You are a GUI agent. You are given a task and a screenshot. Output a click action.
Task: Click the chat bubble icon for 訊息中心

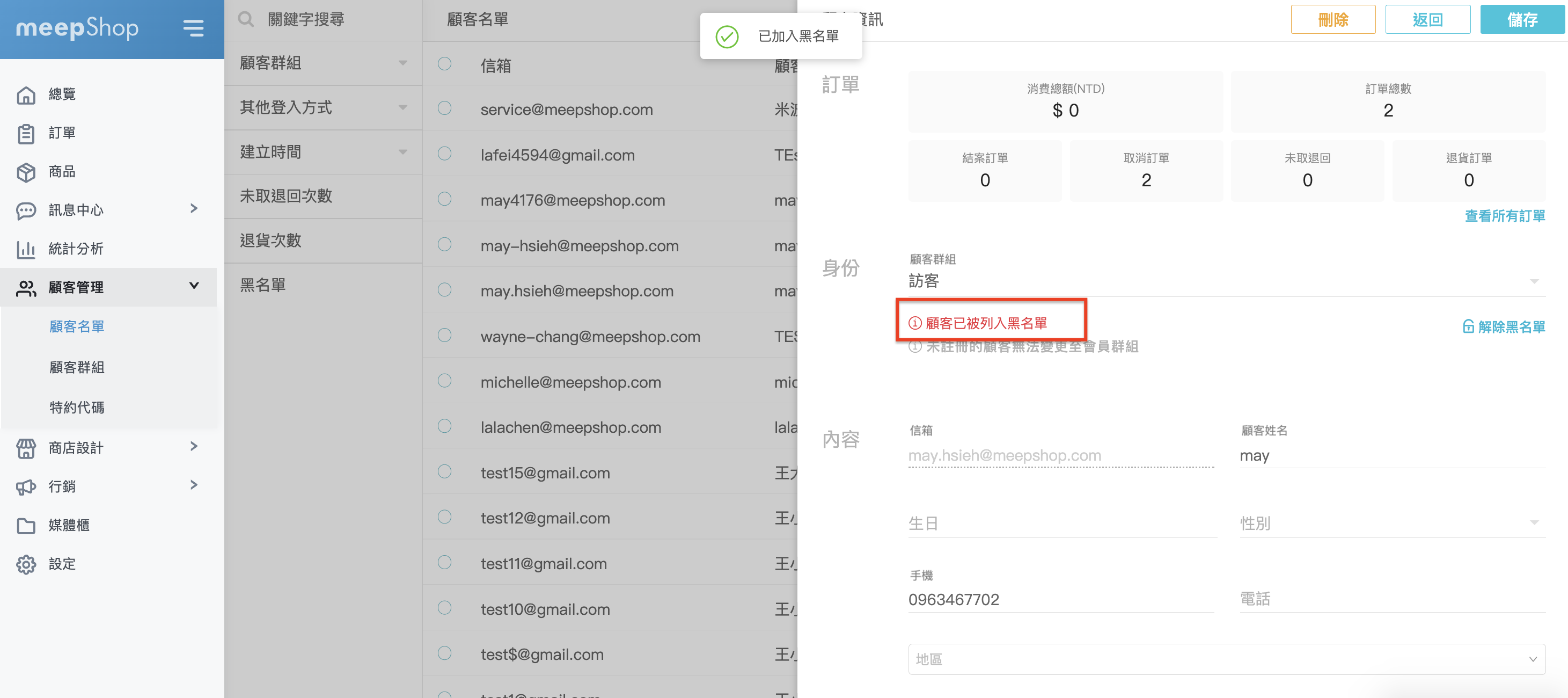pos(26,210)
